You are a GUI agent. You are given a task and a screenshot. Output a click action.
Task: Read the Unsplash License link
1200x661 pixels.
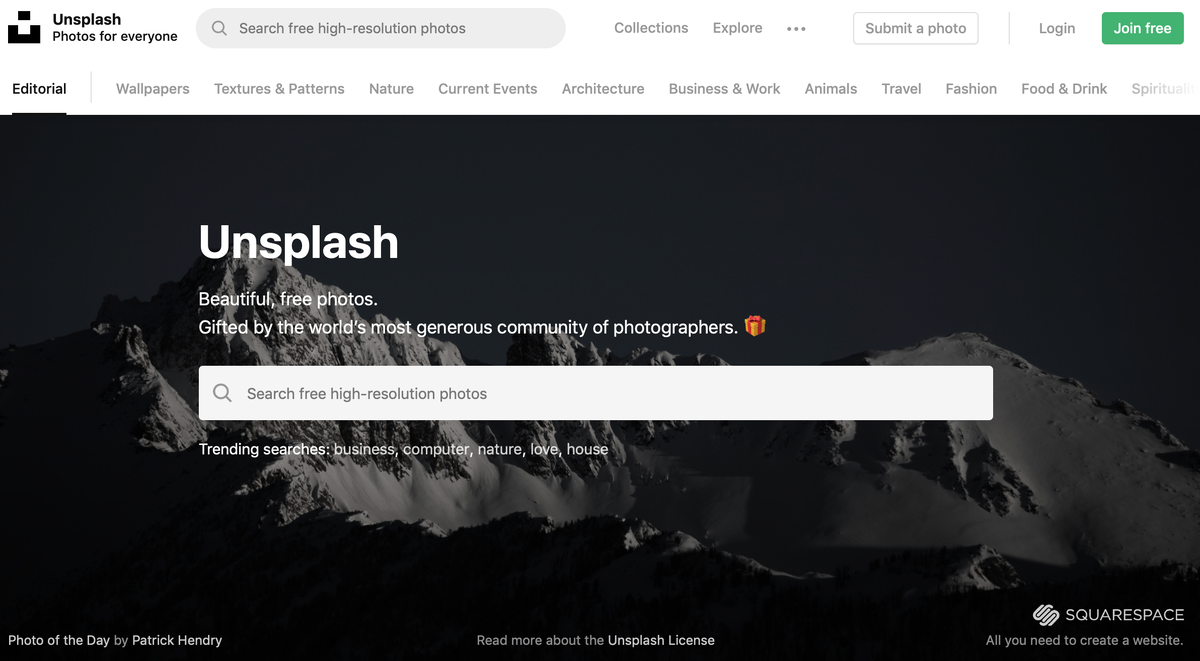(661, 640)
